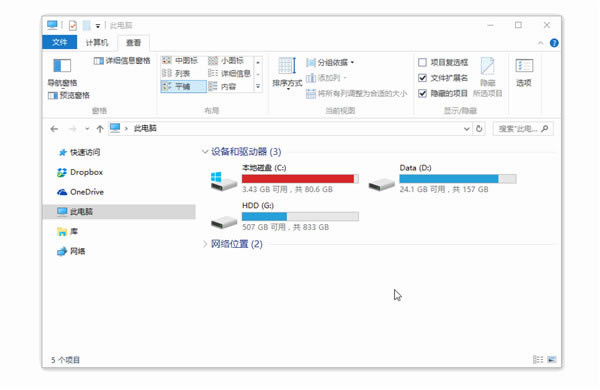Open the quick access toolbar dropdown
The image size is (600, 390).
(98, 26)
